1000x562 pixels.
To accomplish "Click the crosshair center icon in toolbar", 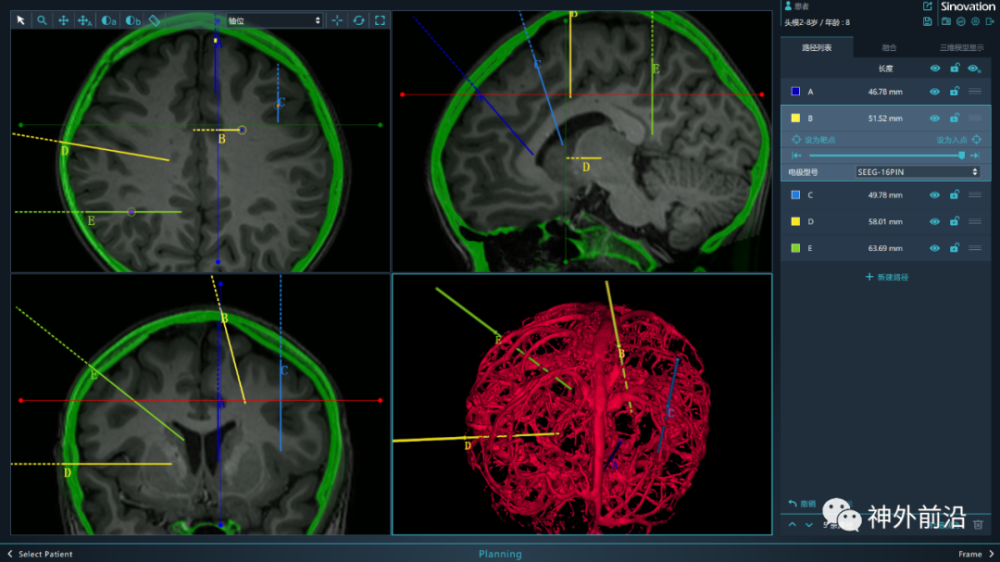I will [336, 20].
